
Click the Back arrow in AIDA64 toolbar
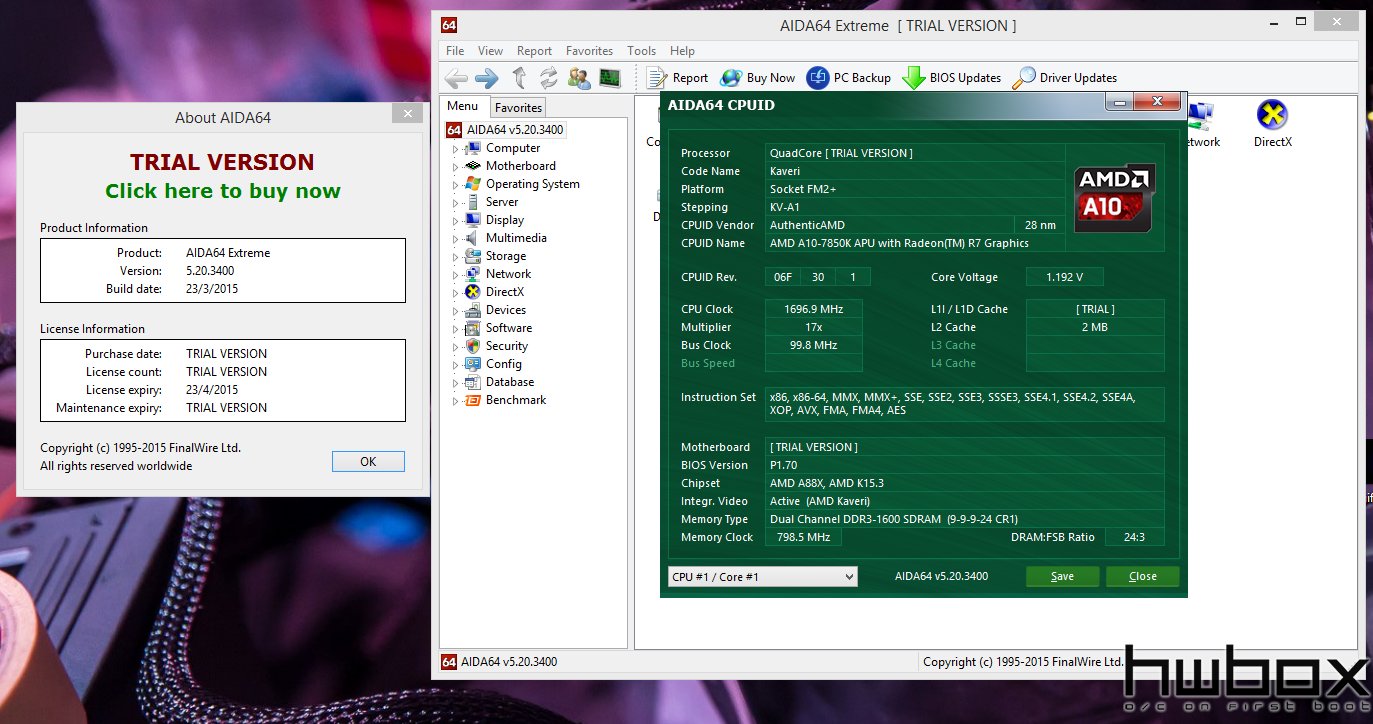(x=456, y=78)
